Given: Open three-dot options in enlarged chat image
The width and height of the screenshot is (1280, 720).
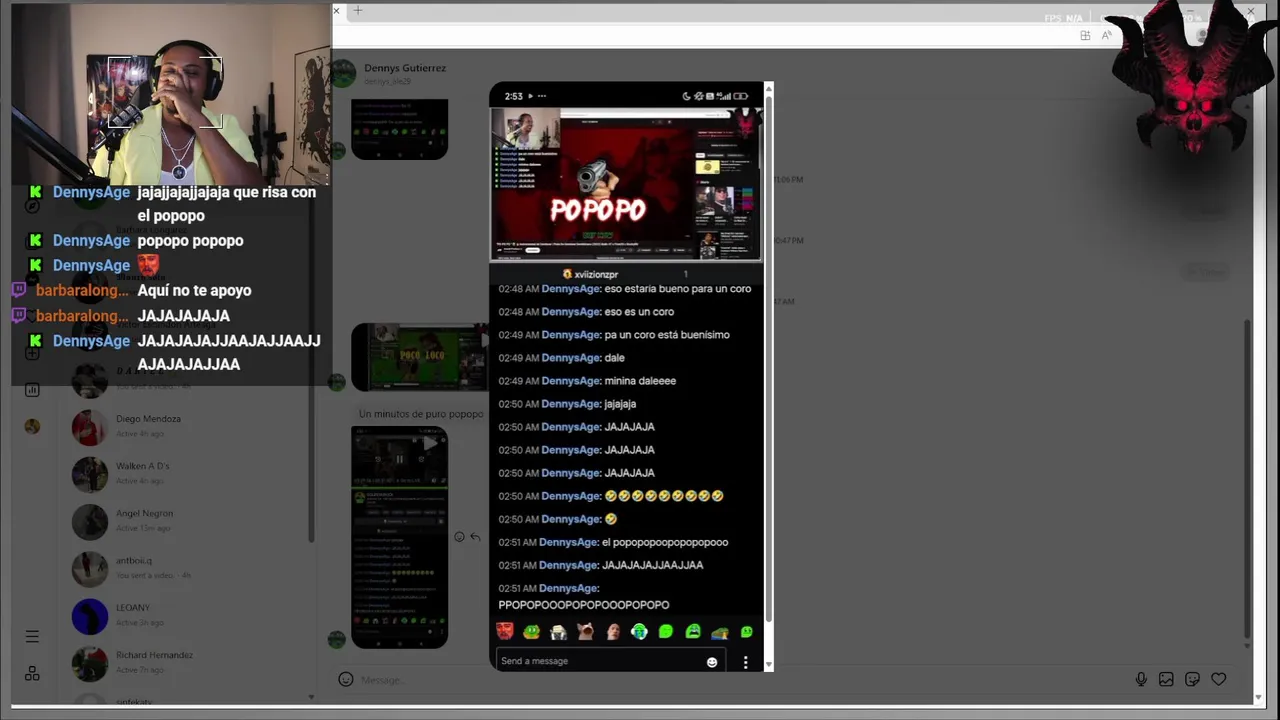Looking at the screenshot, I should tap(745, 662).
